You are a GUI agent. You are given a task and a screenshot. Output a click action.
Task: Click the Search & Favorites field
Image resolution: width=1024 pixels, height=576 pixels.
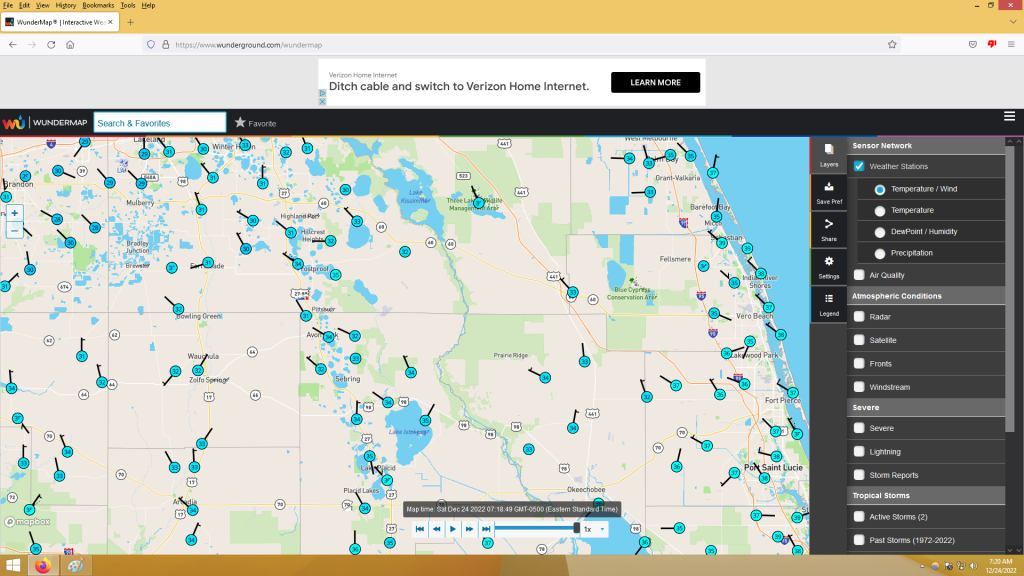160,123
